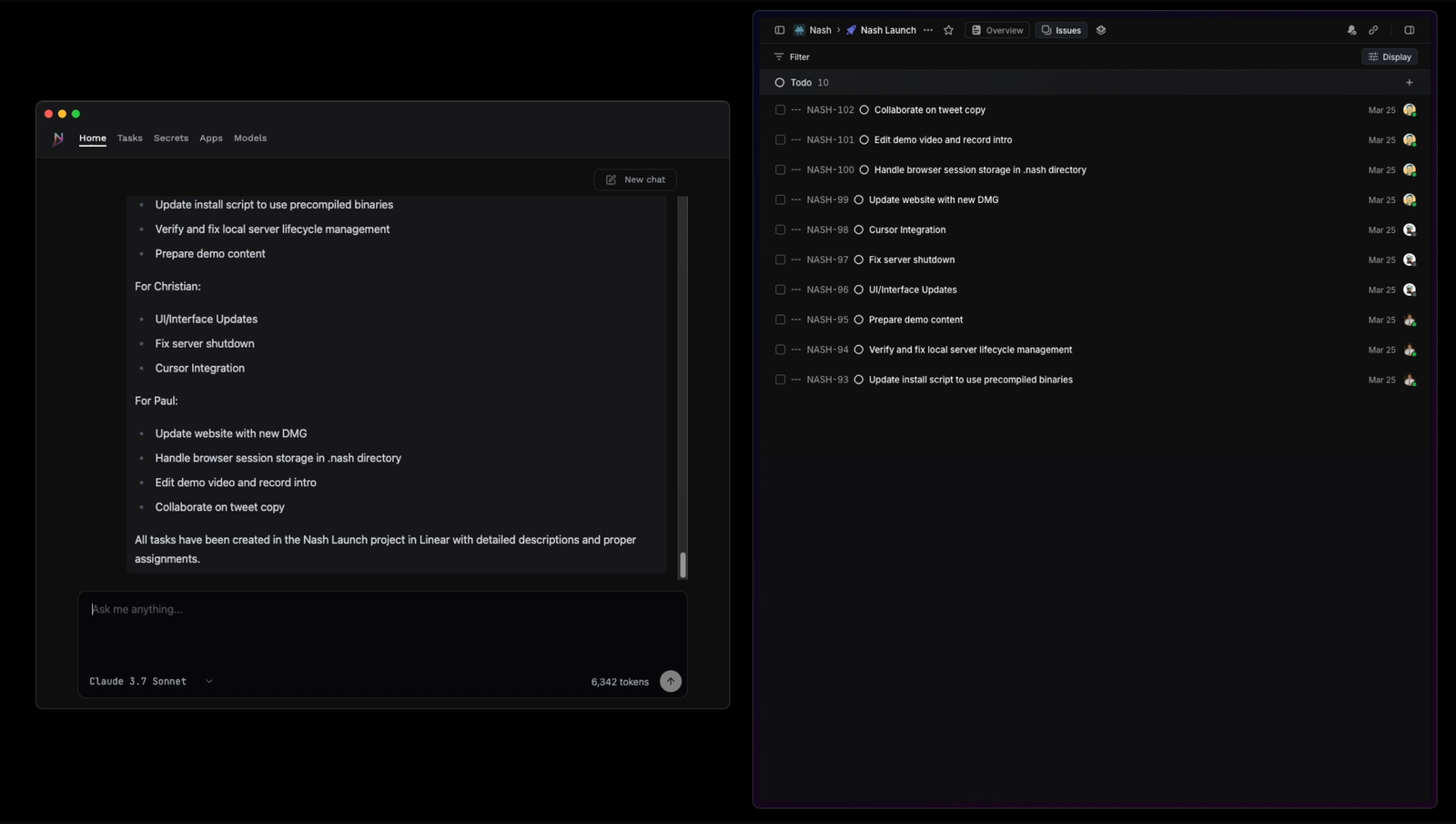This screenshot has width=1456, height=824.
Task: Open the Overview tab in Linear
Action: 997,30
